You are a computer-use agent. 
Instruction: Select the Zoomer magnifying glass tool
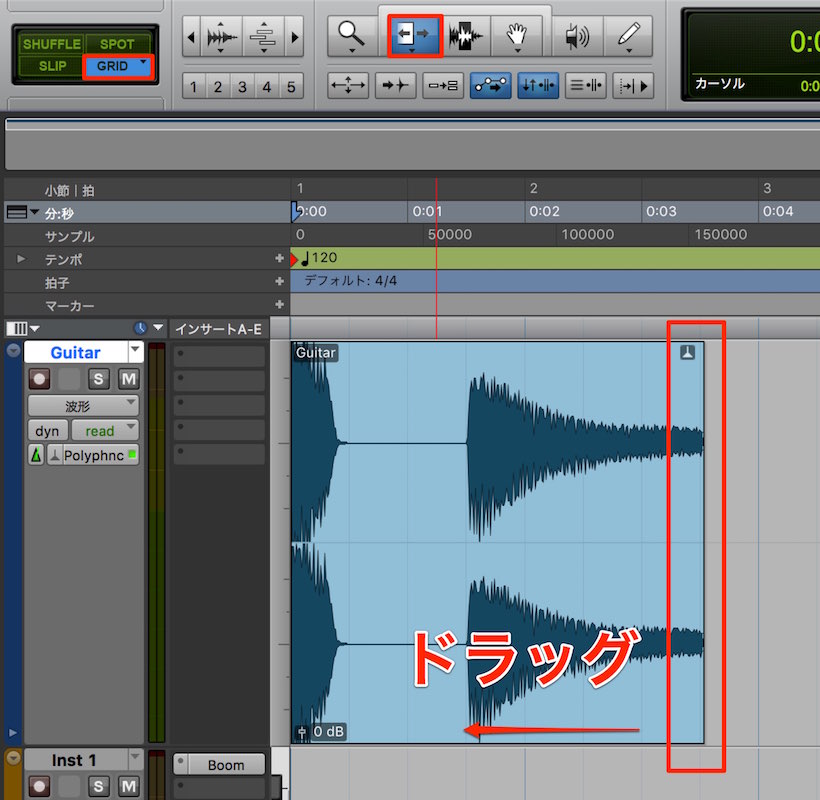point(352,36)
